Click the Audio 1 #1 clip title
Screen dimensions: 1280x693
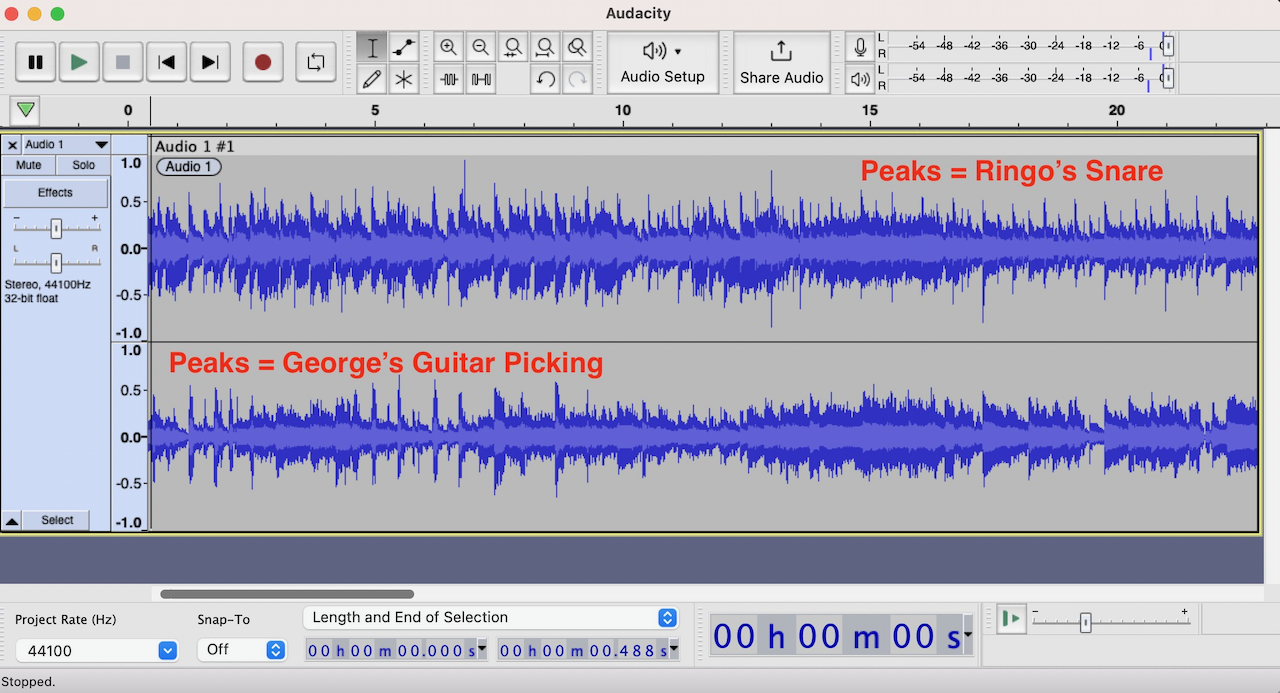tap(194, 146)
